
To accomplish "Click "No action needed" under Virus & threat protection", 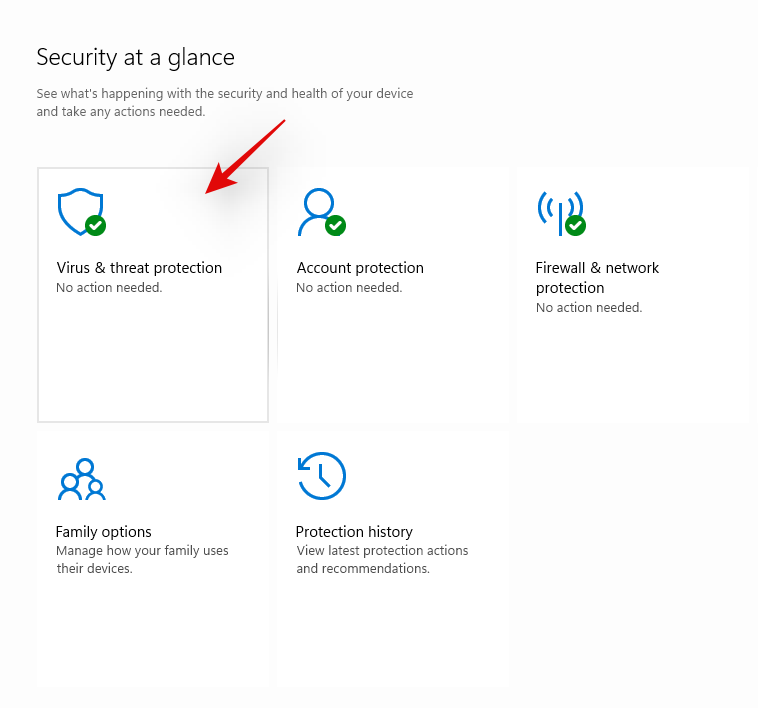I will point(109,288).
